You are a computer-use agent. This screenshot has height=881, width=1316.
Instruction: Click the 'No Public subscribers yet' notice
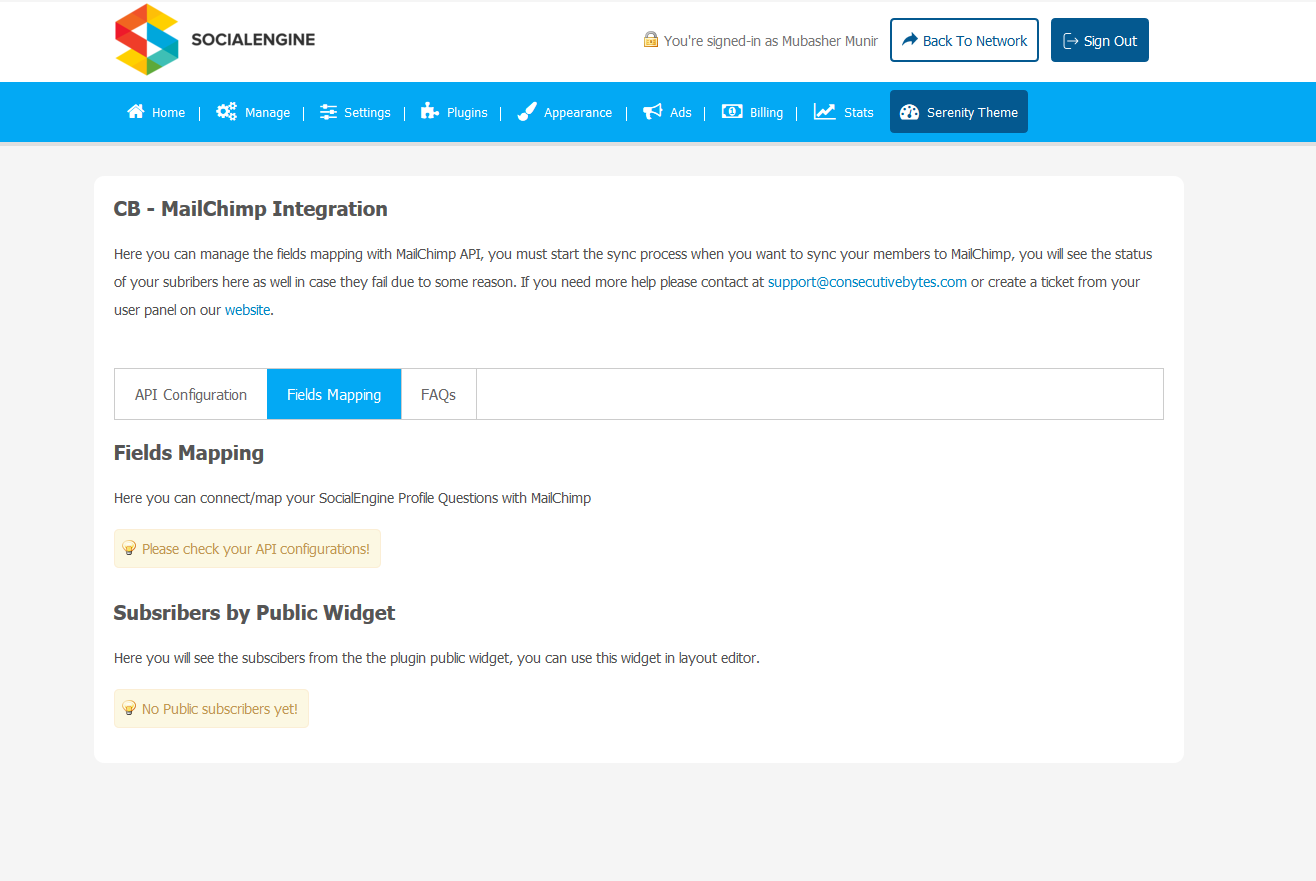pos(211,709)
